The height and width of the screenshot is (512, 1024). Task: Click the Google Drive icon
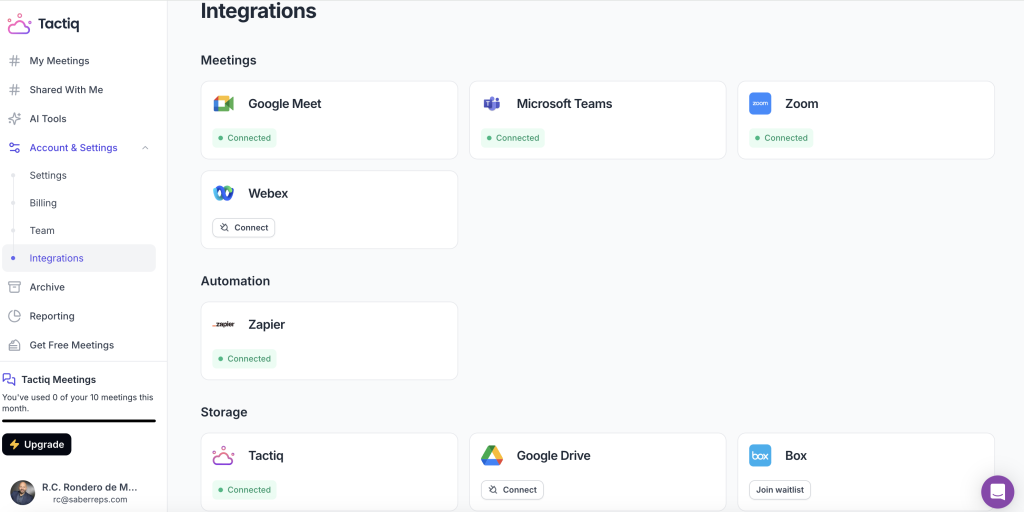tap(492, 456)
